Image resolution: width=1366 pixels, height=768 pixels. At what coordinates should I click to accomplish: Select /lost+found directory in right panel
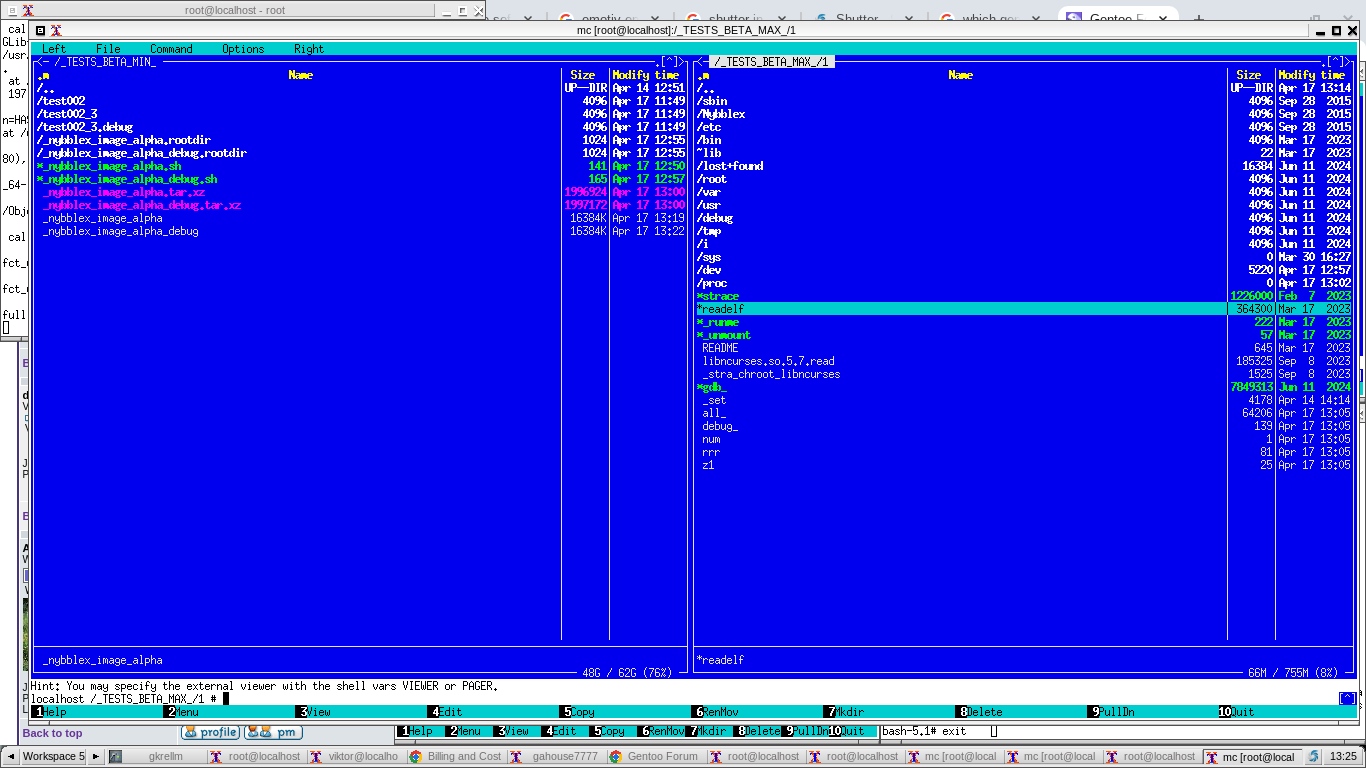click(x=1024, y=166)
